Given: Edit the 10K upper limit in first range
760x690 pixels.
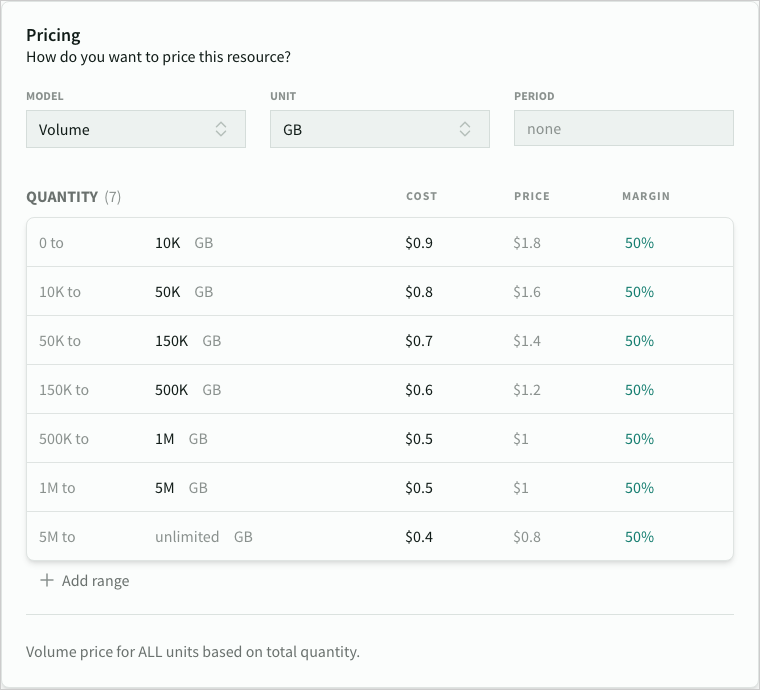Looking at the screenshot, I should 167,243.
